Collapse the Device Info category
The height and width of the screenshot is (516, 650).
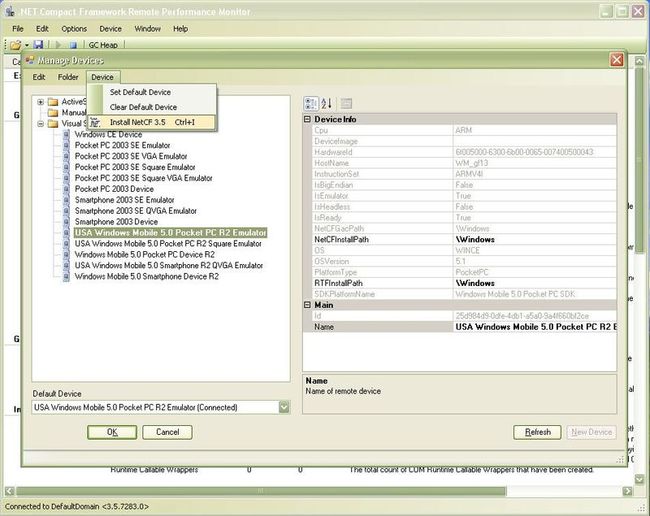(x=307, y=119)
